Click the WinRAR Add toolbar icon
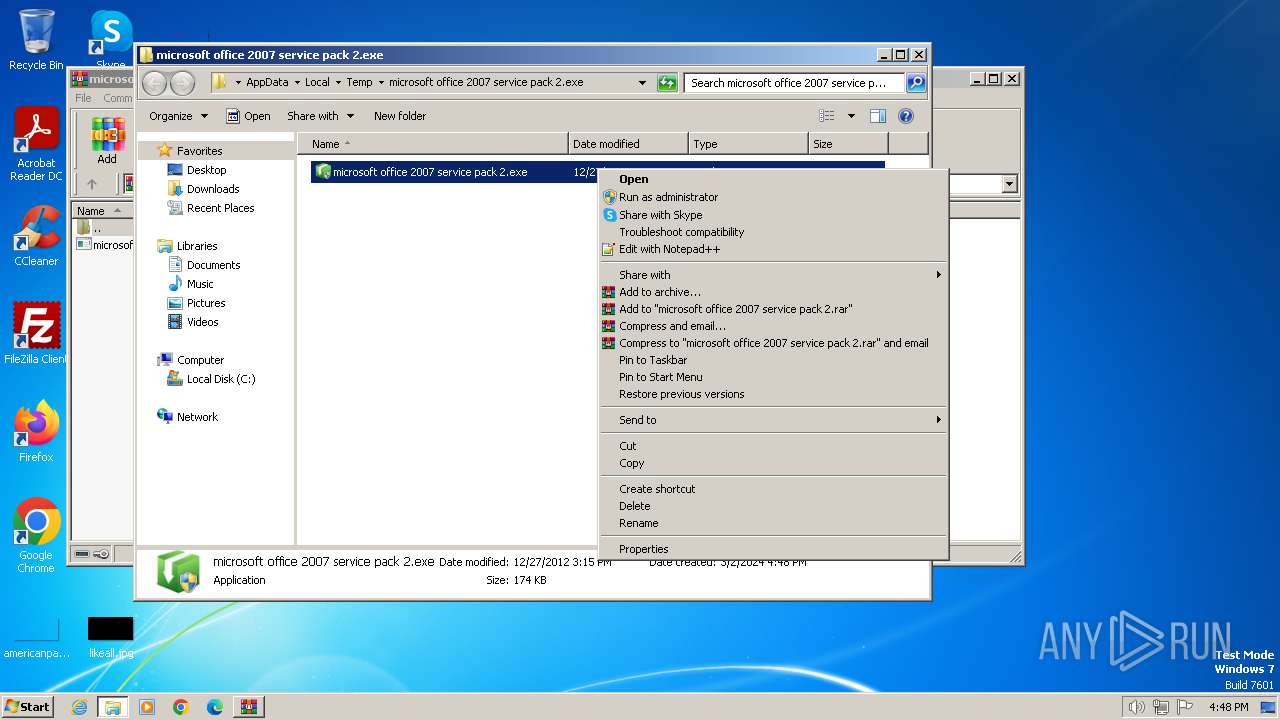Screen dimensions: 1280x720 [x=107, y=141]
